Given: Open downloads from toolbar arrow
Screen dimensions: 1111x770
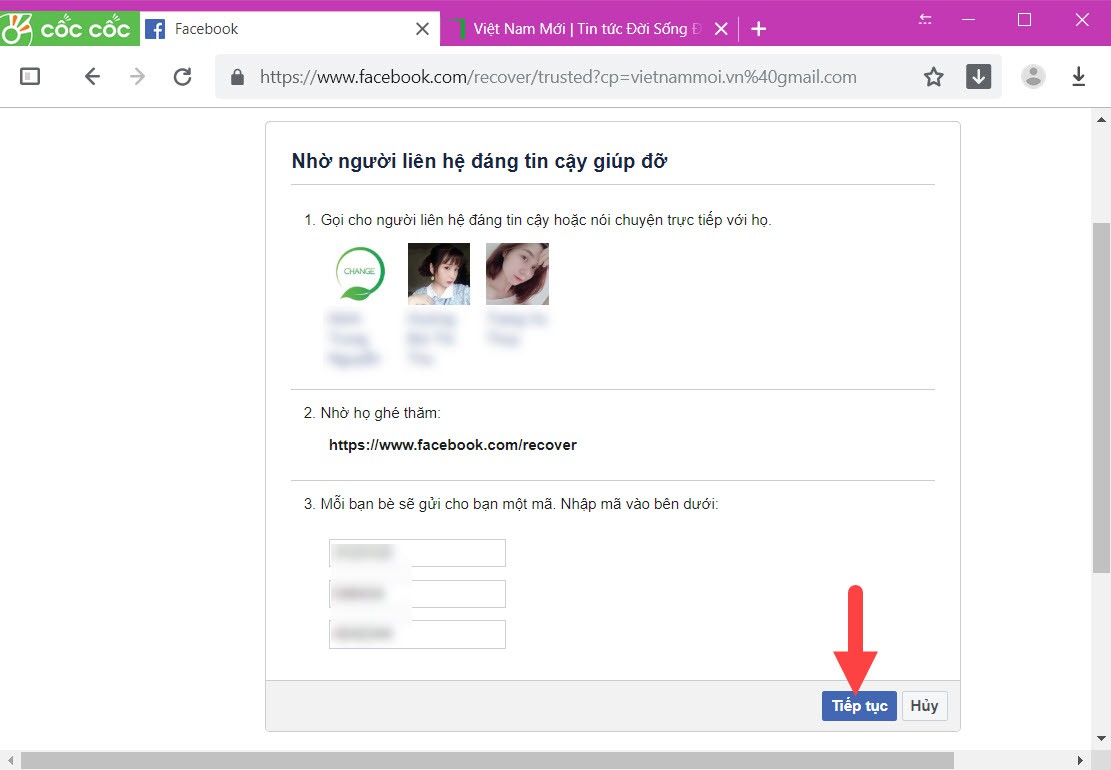Looking at the screenshot, I should (x=1078, y=77).
